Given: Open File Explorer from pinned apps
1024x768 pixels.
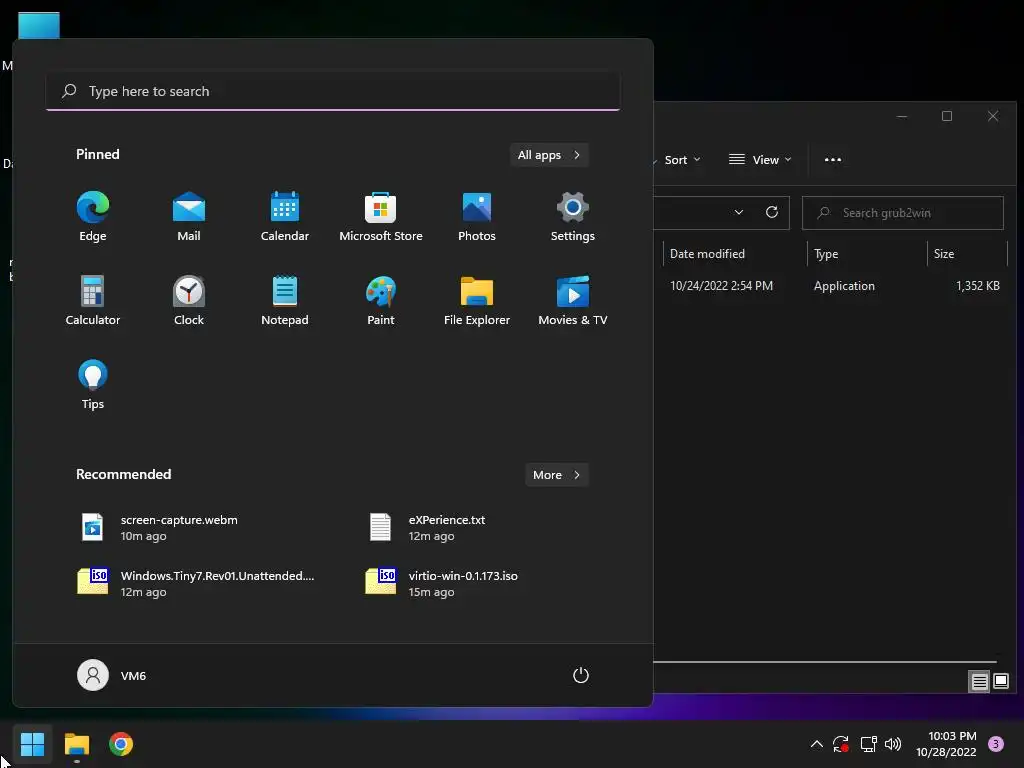Looking at the screenshot, I should [x=477, y=301].
